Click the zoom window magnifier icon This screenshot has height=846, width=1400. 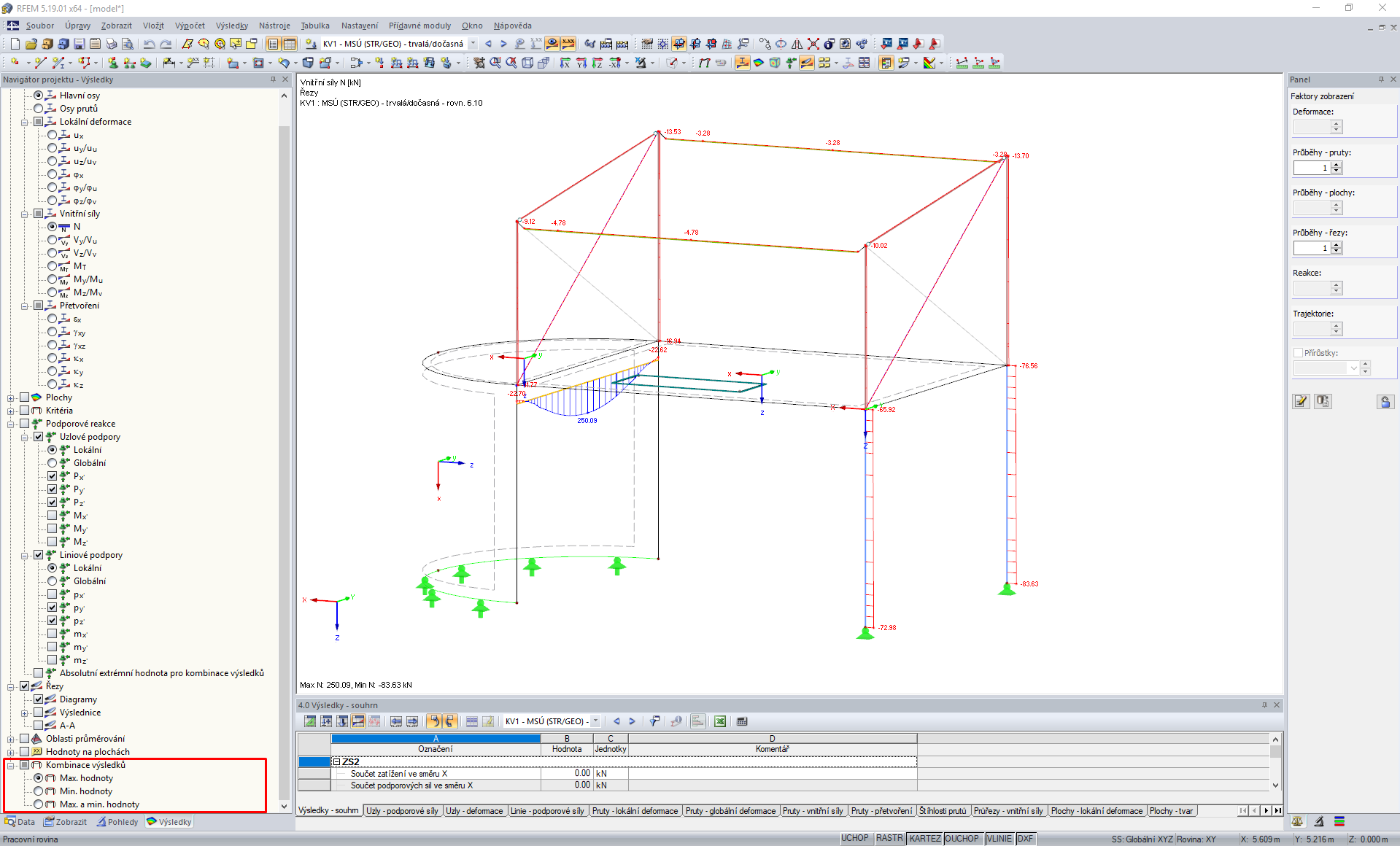[495, 63]
